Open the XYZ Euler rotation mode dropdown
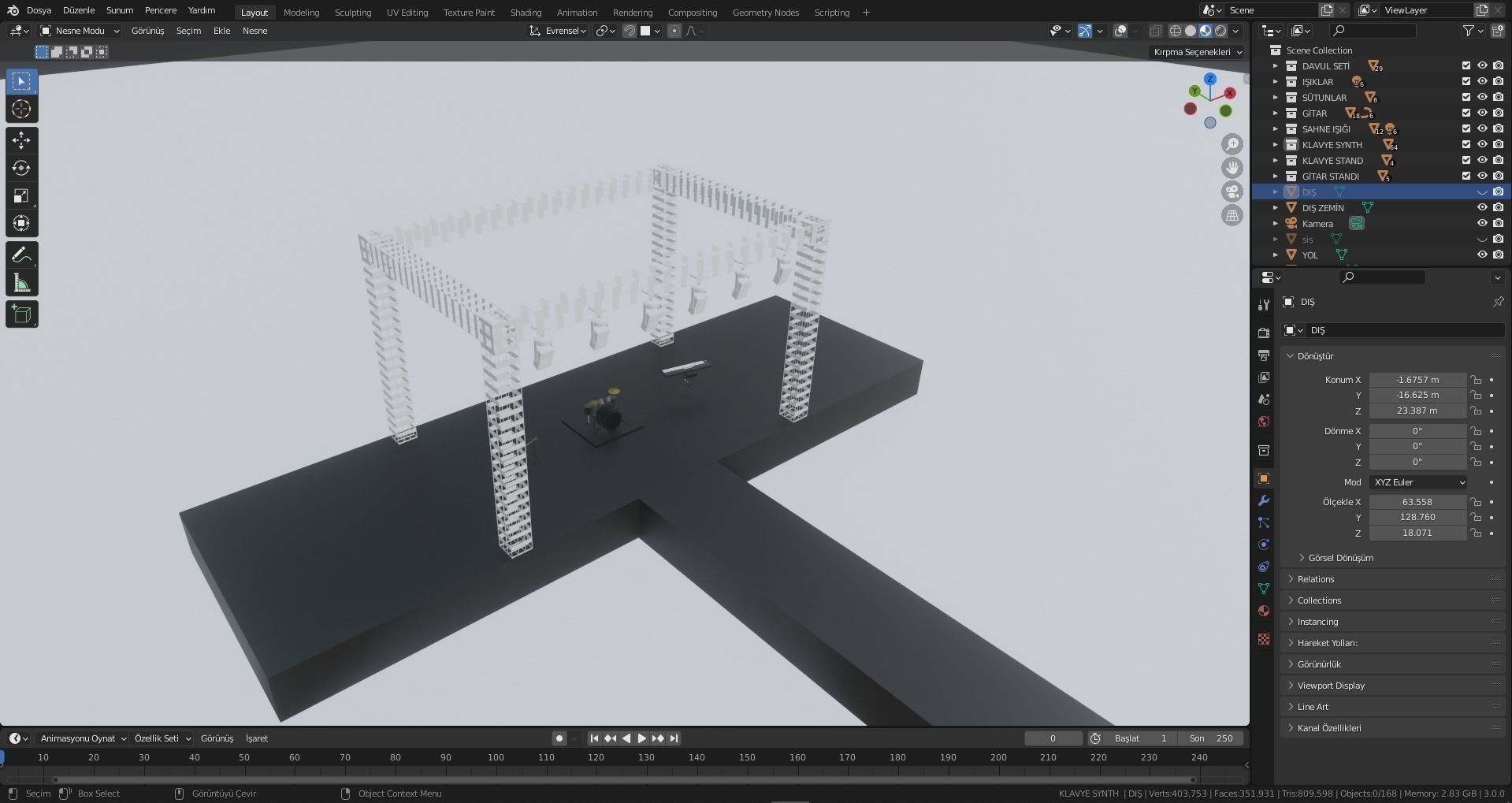 coord(1418,482)
